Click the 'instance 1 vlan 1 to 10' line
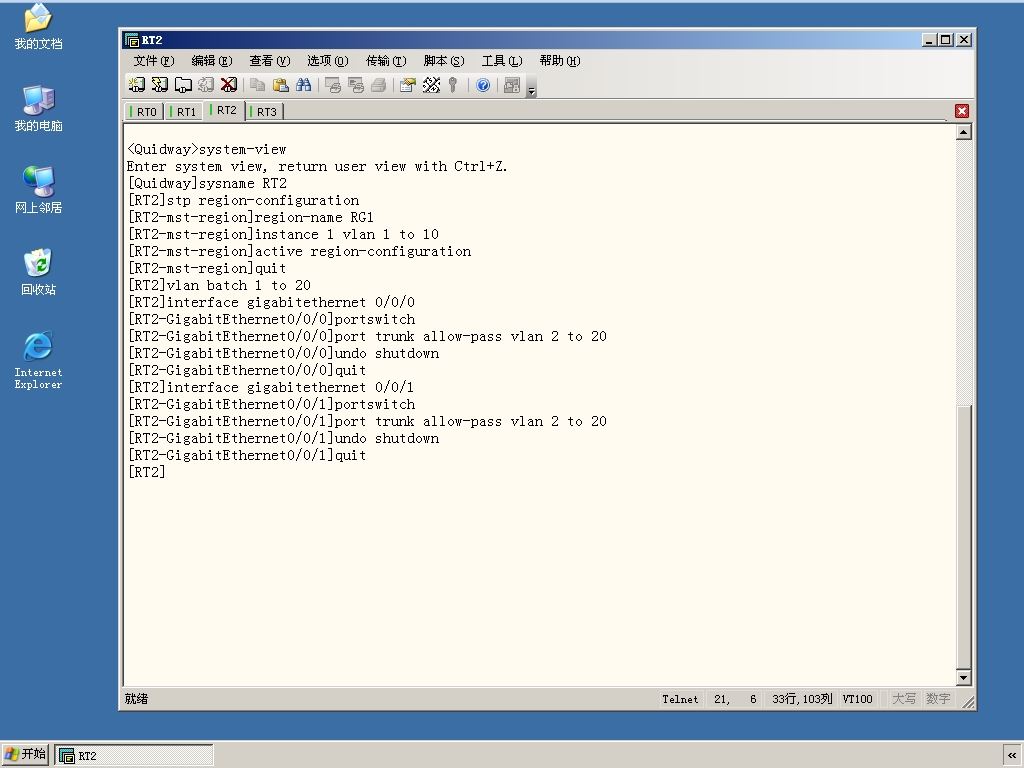 (283, 234)
